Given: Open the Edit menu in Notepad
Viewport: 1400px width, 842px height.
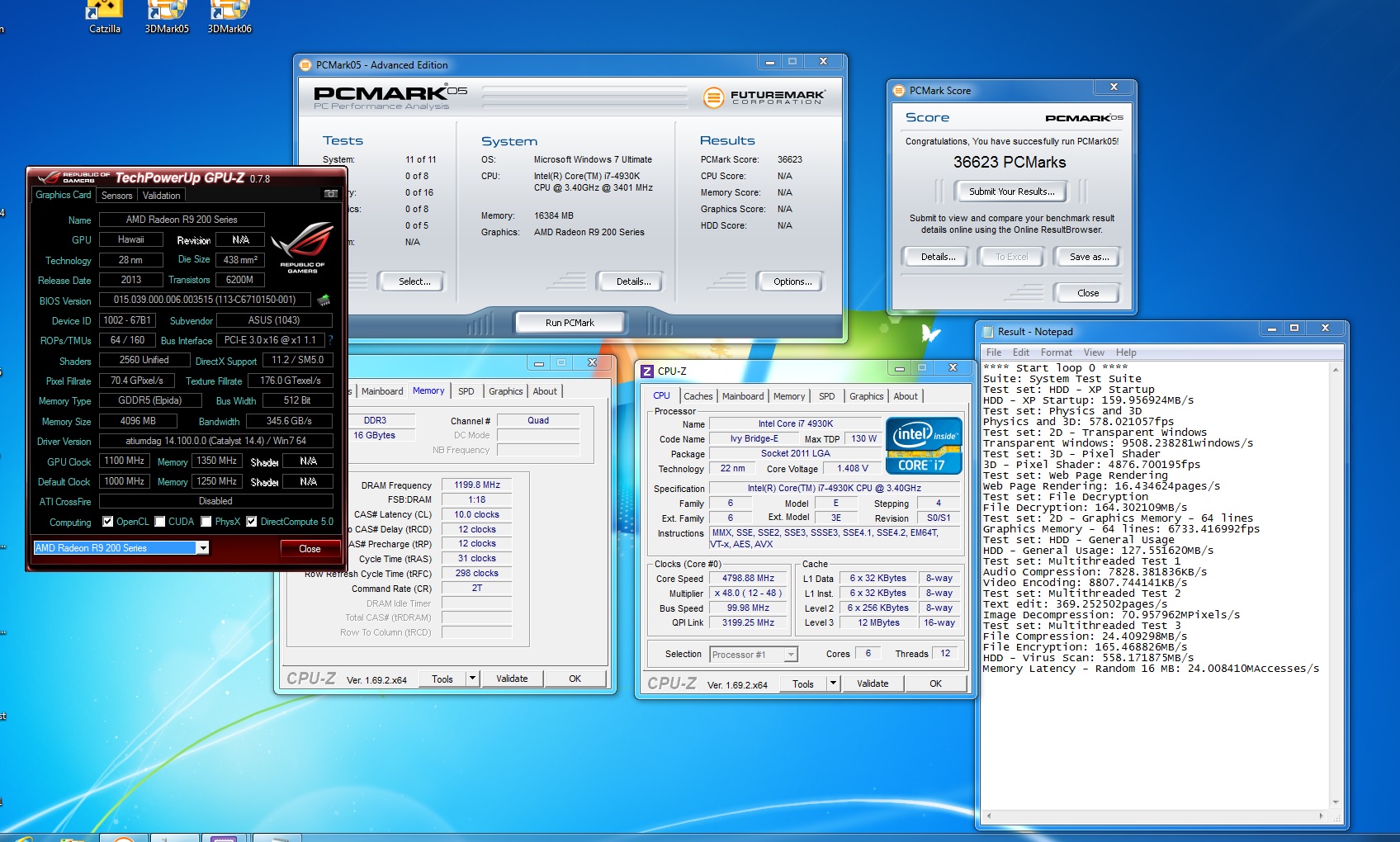Looking at the screenshot, I should click(1021, 352).
